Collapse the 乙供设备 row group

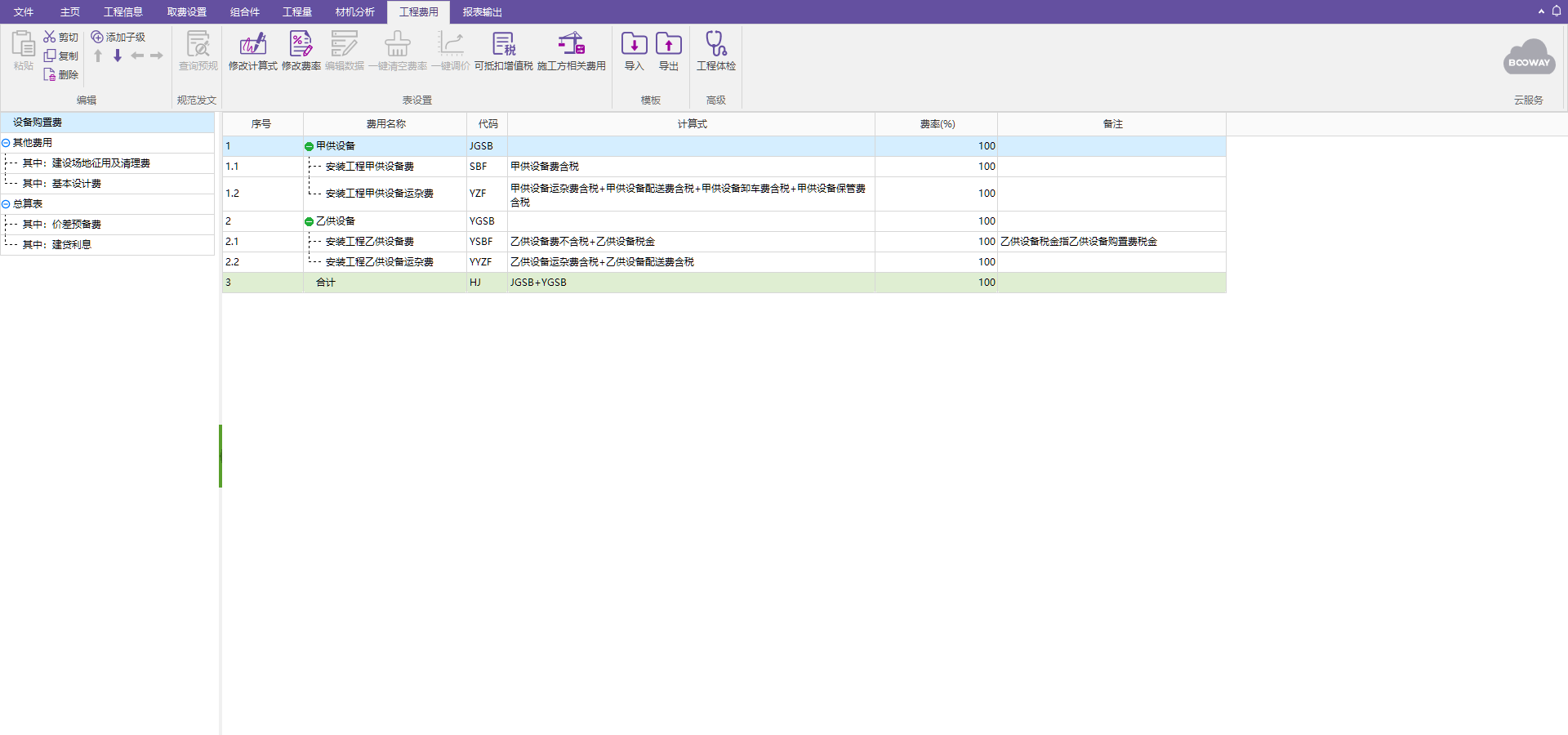click(x=309, y=221)
